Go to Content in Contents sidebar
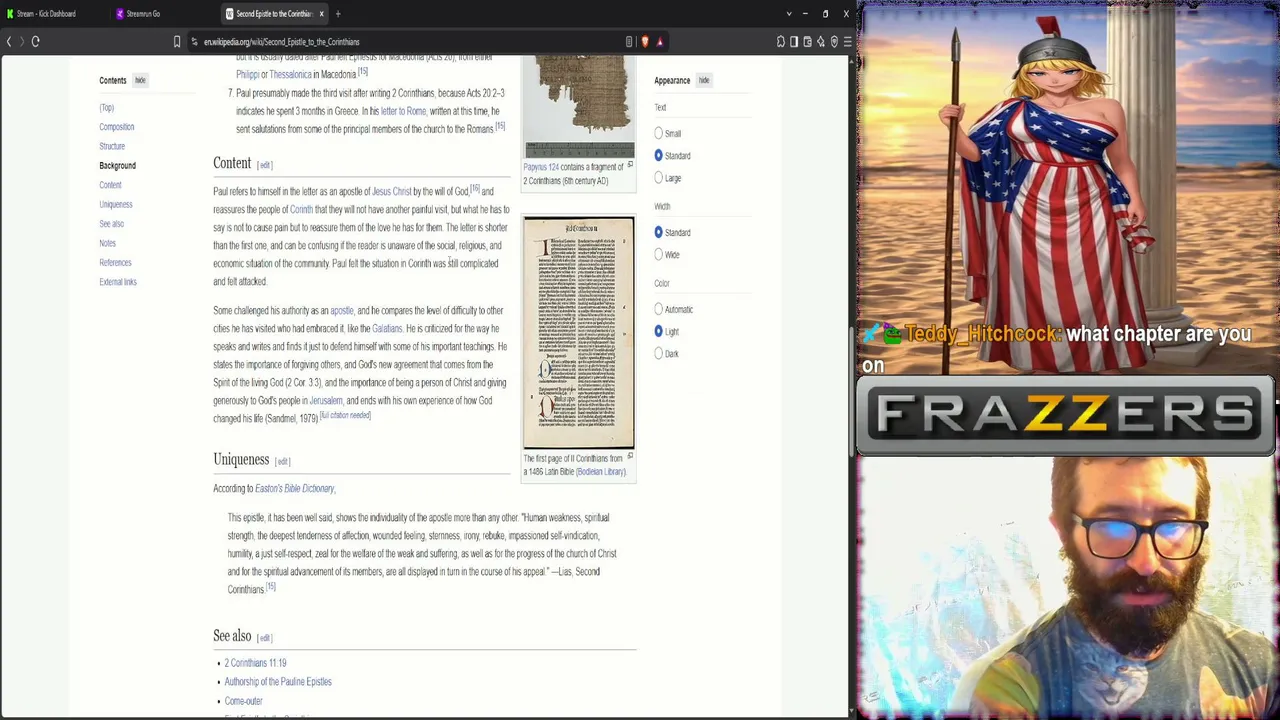 coord(110,185)
